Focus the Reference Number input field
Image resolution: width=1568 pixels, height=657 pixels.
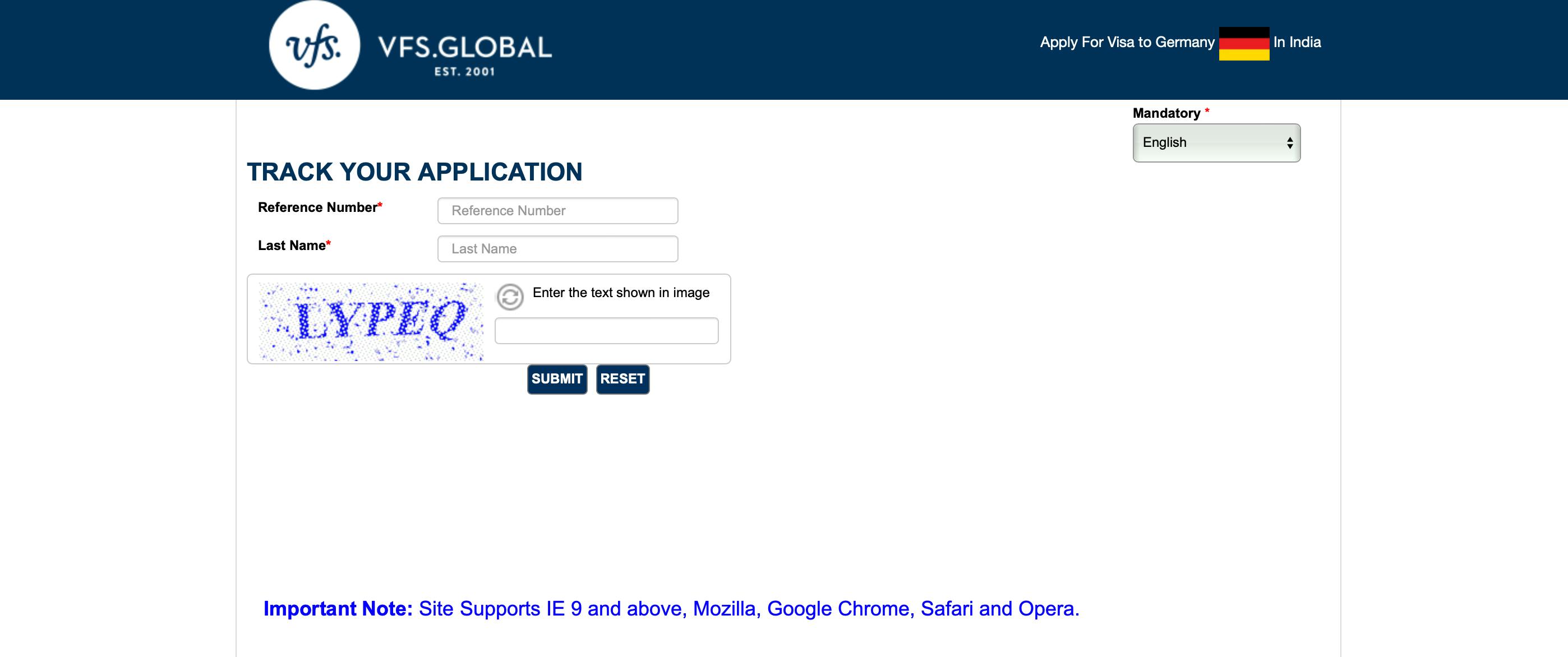[x=557, y=210]
